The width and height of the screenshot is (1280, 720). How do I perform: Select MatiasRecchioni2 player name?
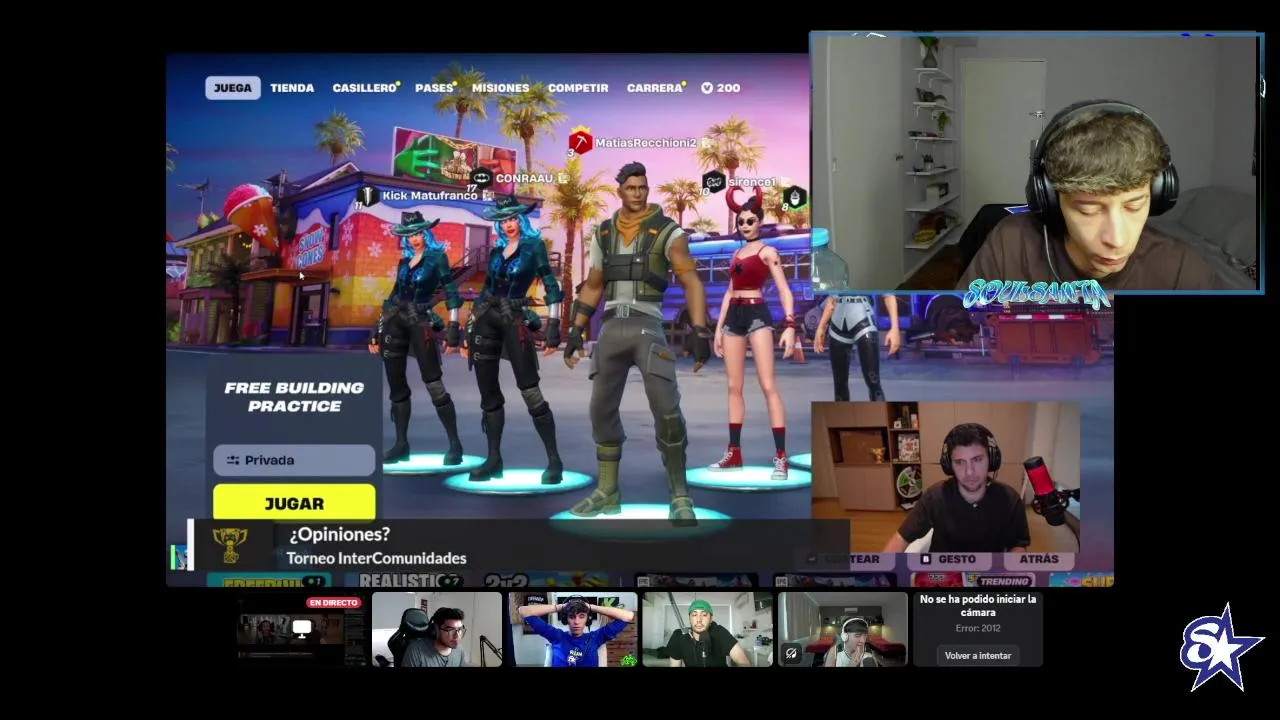point(645,143)
